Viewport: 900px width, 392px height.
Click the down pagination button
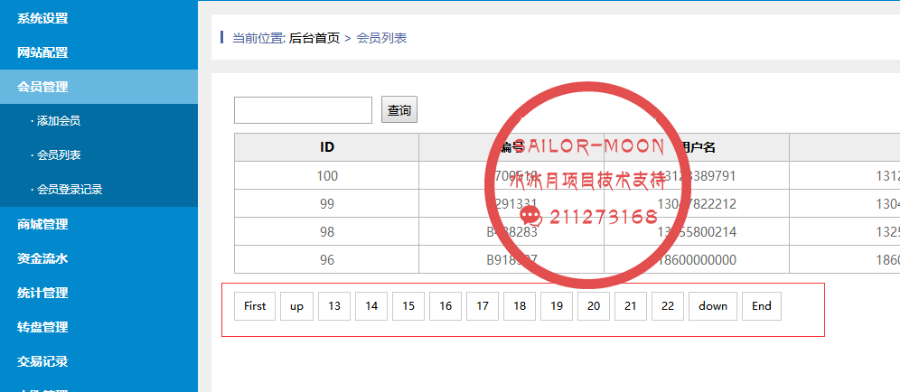click(x=713, y=306)
